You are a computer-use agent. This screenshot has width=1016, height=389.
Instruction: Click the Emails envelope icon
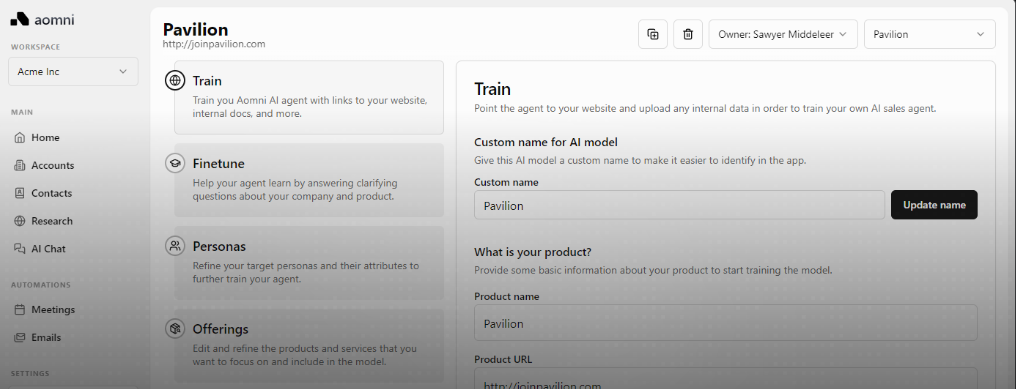point(19,338)
